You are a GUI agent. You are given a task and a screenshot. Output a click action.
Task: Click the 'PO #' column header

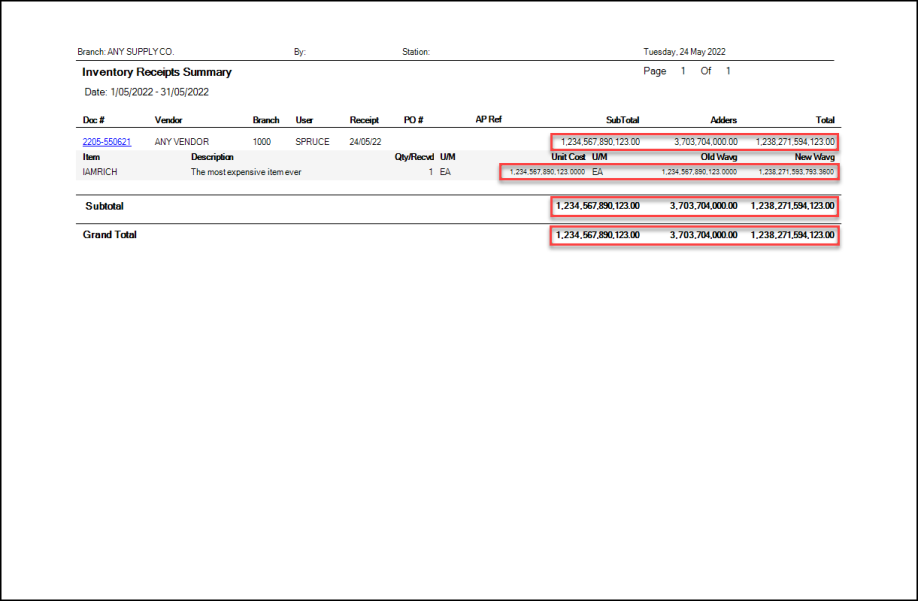[413, 120]
